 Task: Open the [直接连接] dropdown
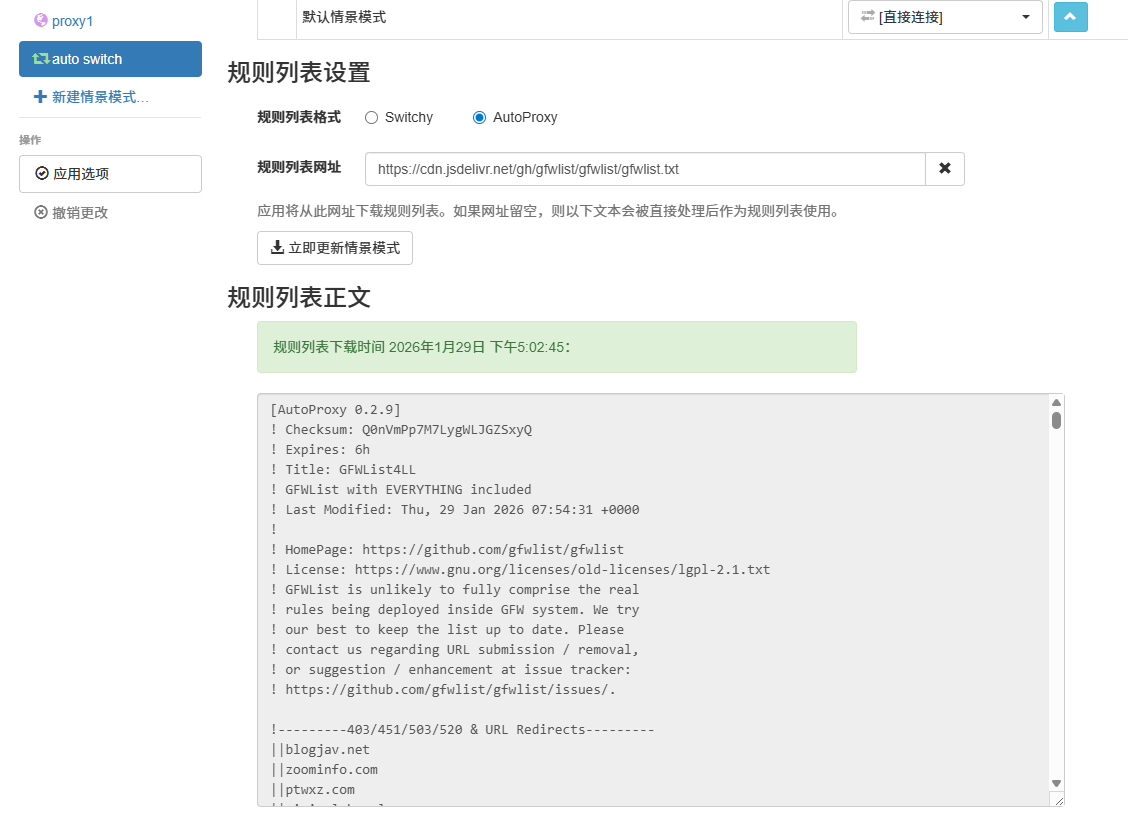point(1025,17)
